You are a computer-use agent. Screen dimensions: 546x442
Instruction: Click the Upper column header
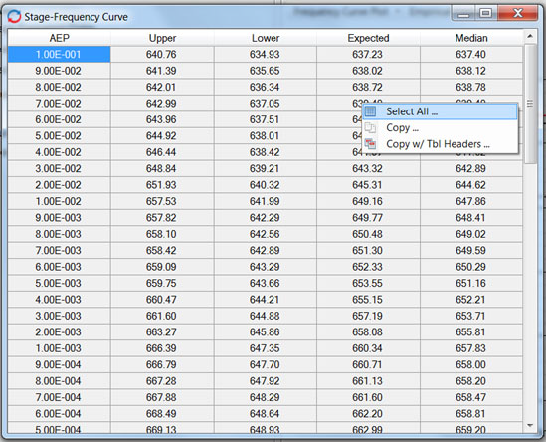(162, 38)
